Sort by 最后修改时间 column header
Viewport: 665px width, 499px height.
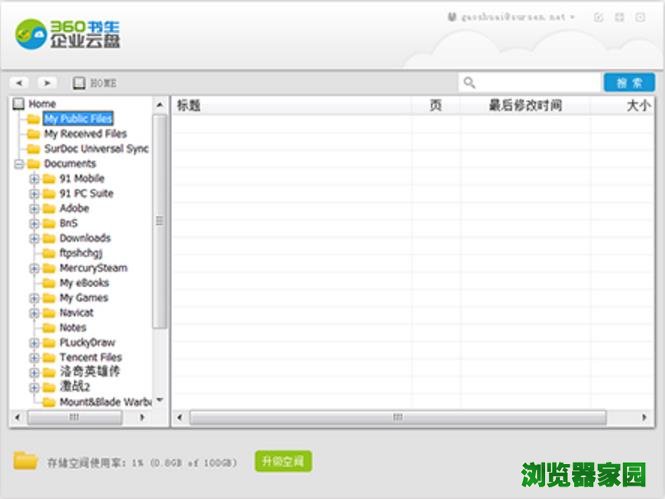524,105
